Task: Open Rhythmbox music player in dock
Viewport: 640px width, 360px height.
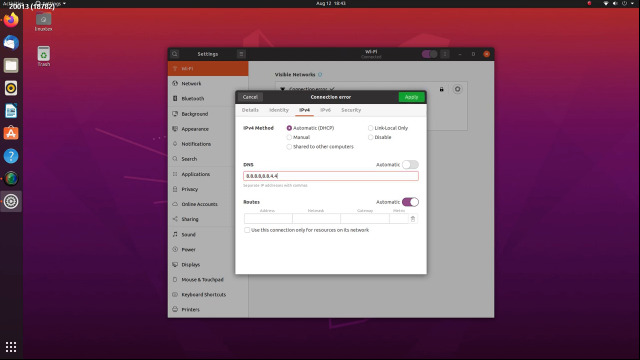Action: (x=11, y=88)
